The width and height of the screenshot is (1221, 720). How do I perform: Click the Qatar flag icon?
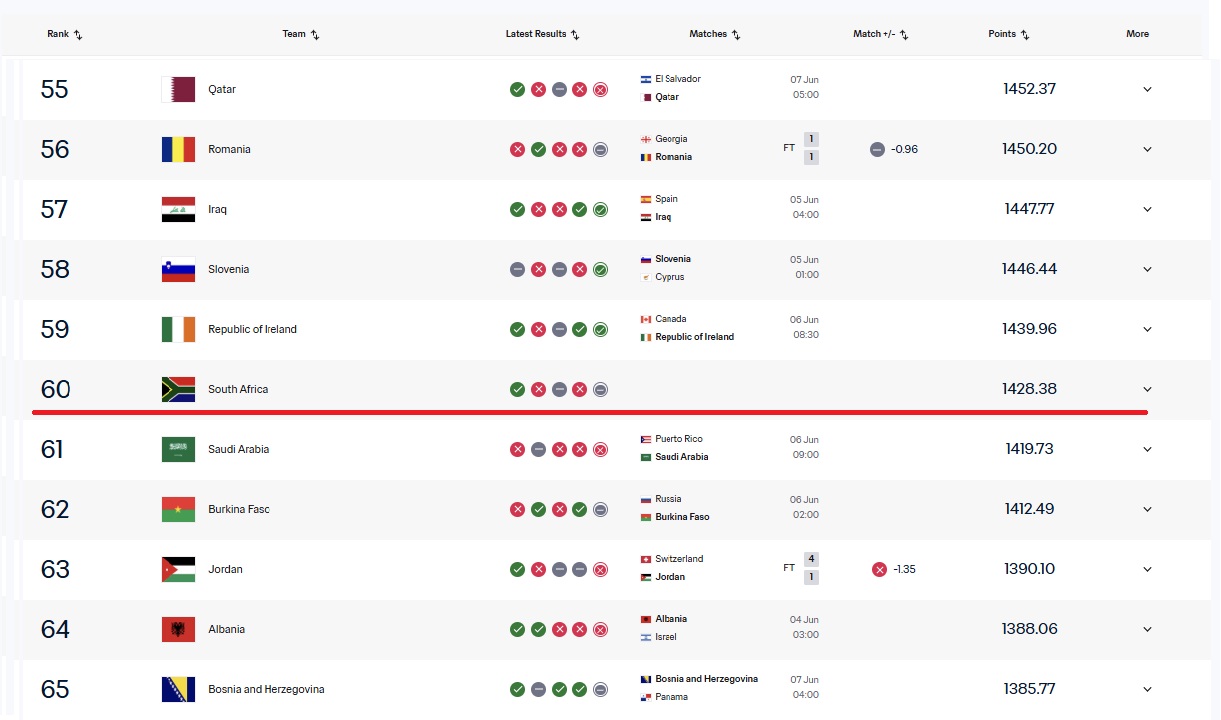[178, 89]
